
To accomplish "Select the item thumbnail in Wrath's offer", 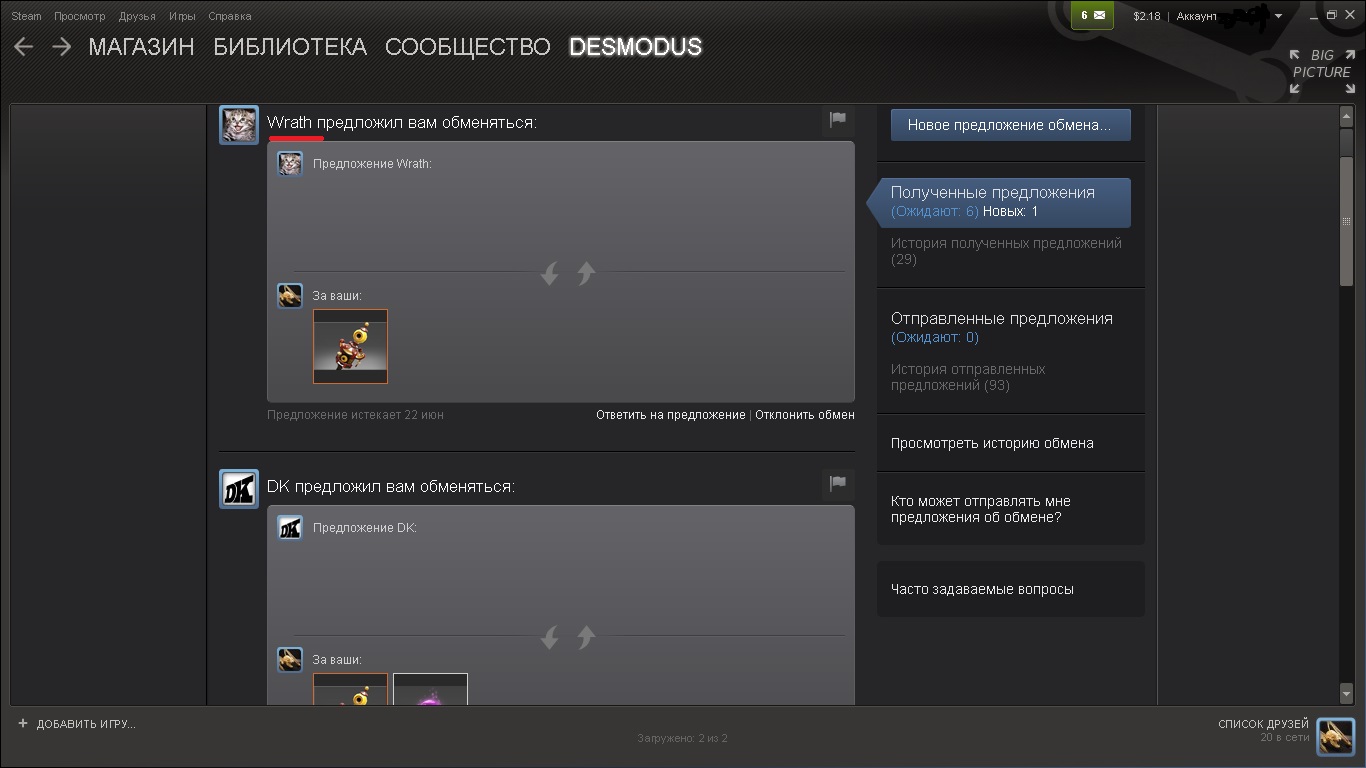I will [x=350, y=346].
